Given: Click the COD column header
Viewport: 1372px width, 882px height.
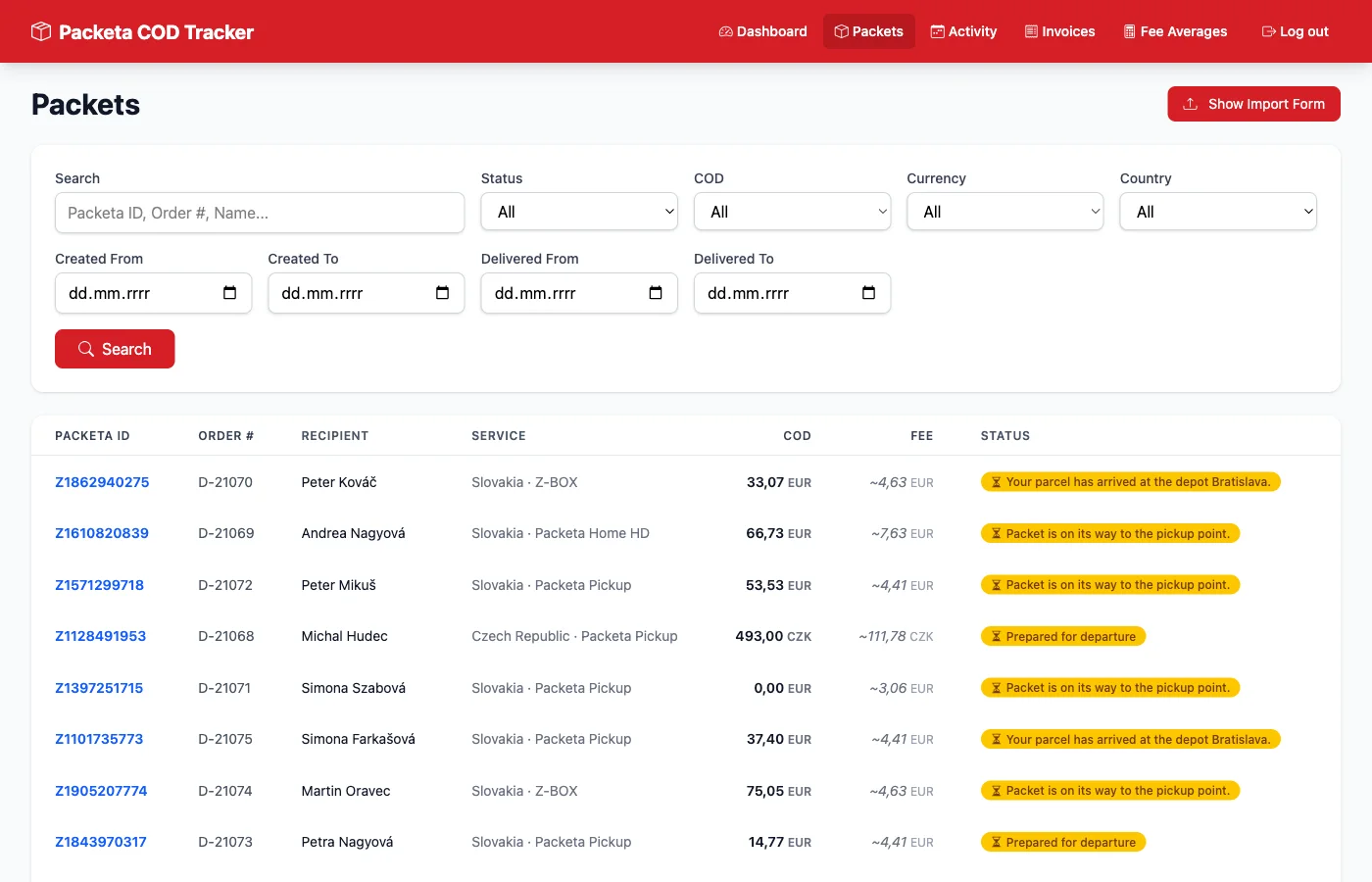Looking at the screenshot, I should click(797, 436).
